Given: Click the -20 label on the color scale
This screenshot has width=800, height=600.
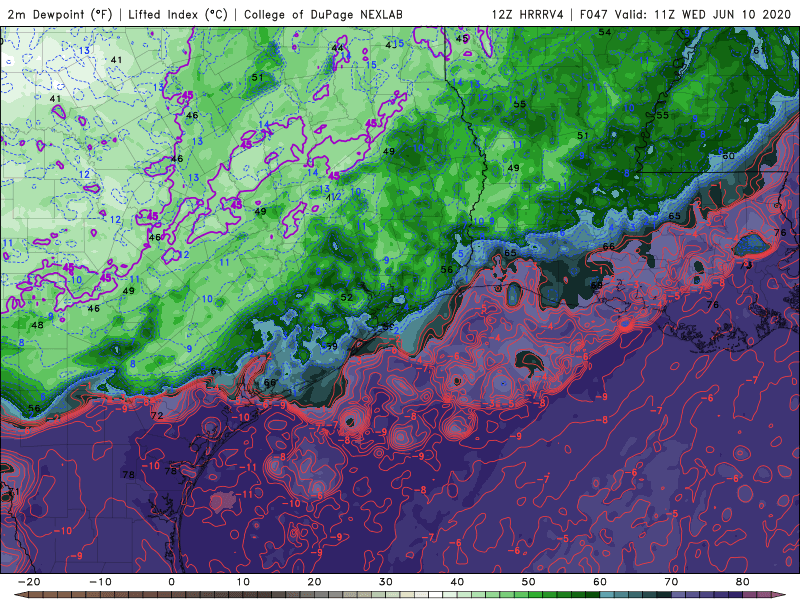Looking at the screenshot, I should pos(29,582).
